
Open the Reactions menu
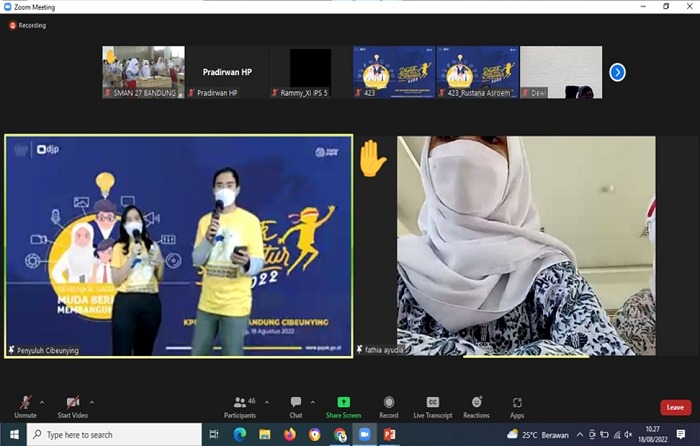pyautogui.click(x=476, y=404)
